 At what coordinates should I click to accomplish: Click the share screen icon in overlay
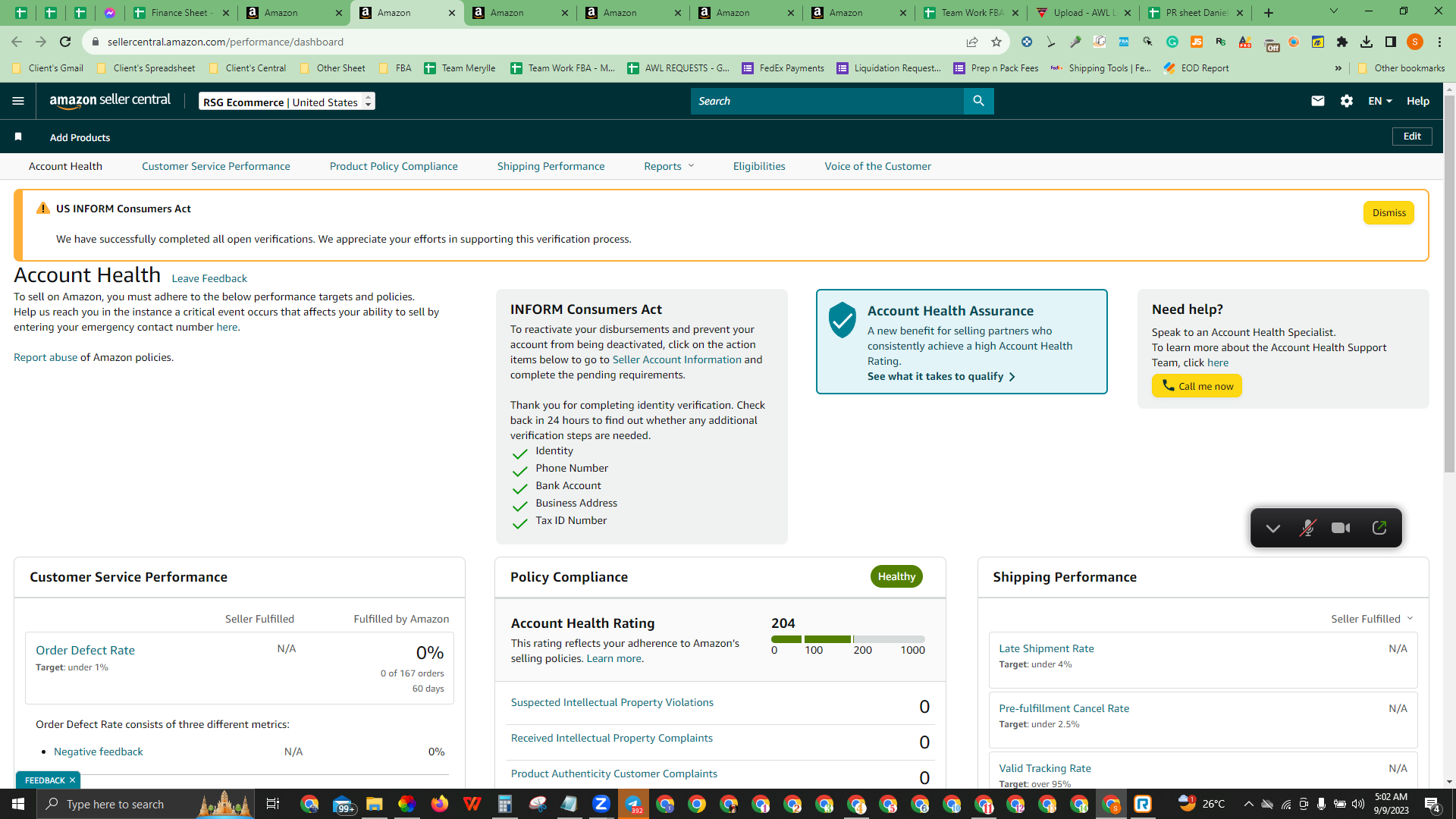point(1379,529)
